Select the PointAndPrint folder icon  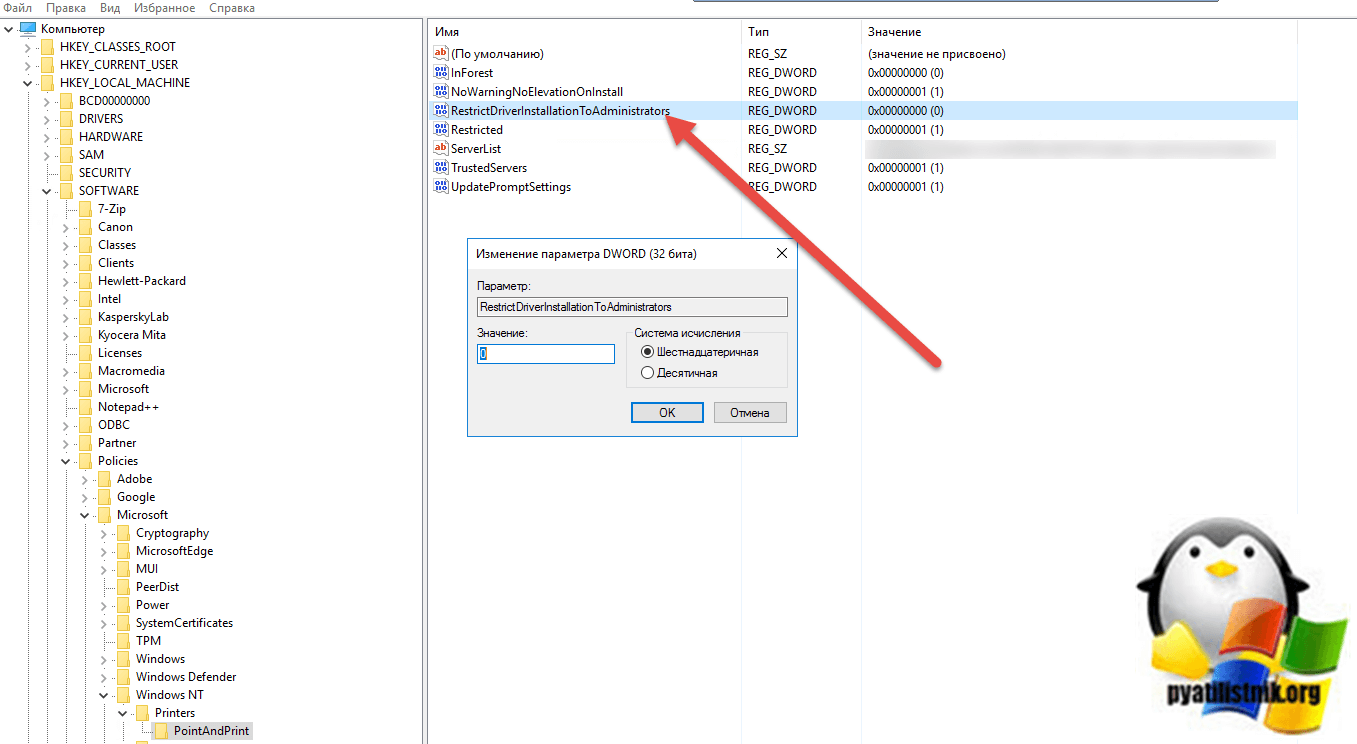(162, 731)
